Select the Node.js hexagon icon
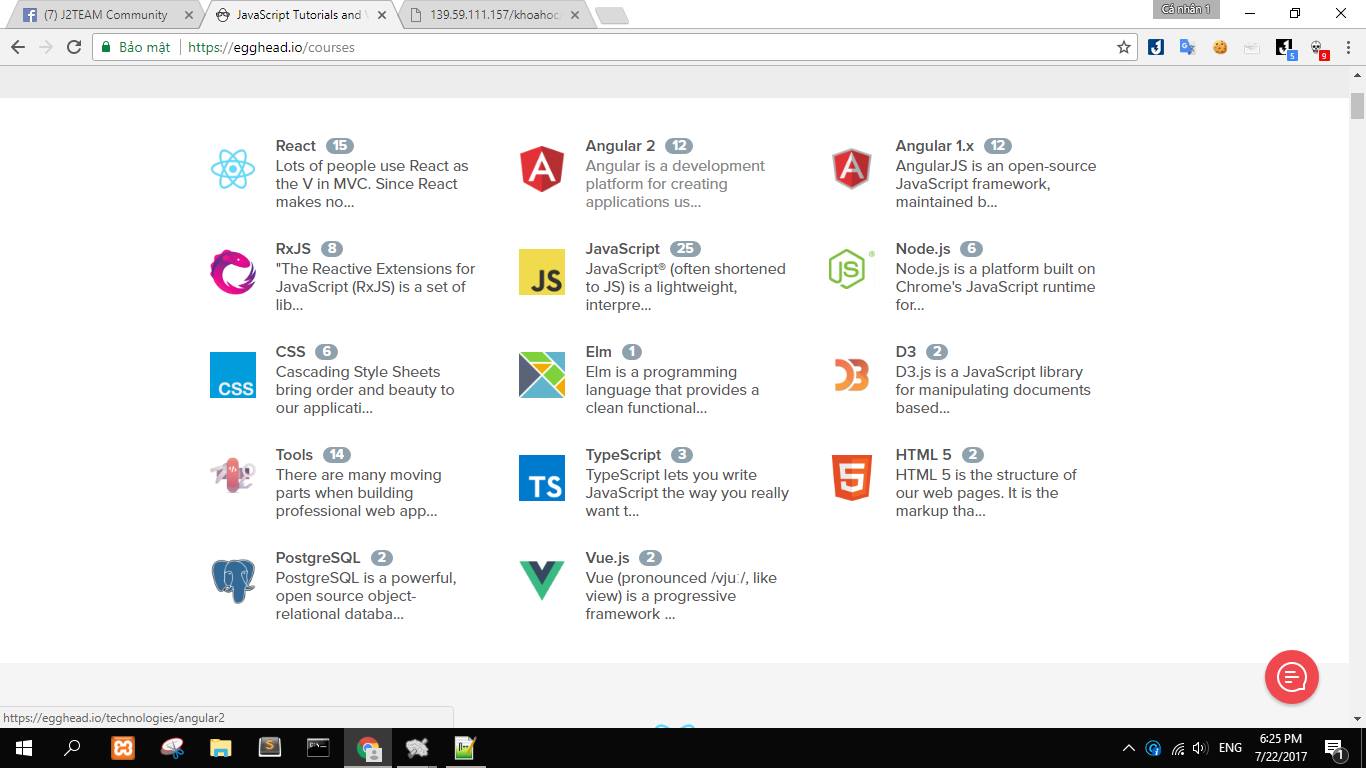The height and width of the screenshot is (768, 1366). [851, 269]
